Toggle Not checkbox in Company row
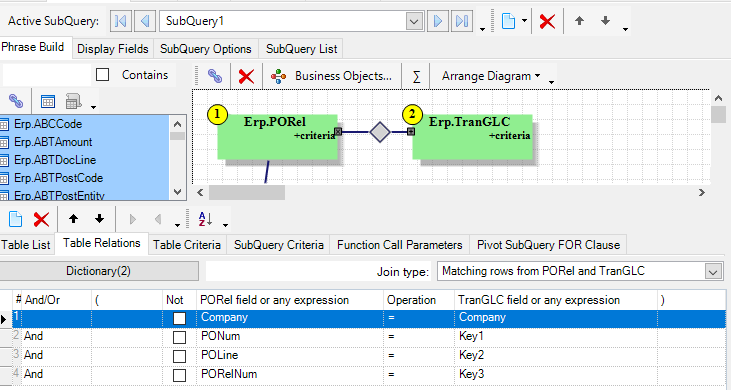Viewport: 731px width, 390px height. [x=179, y=318]
